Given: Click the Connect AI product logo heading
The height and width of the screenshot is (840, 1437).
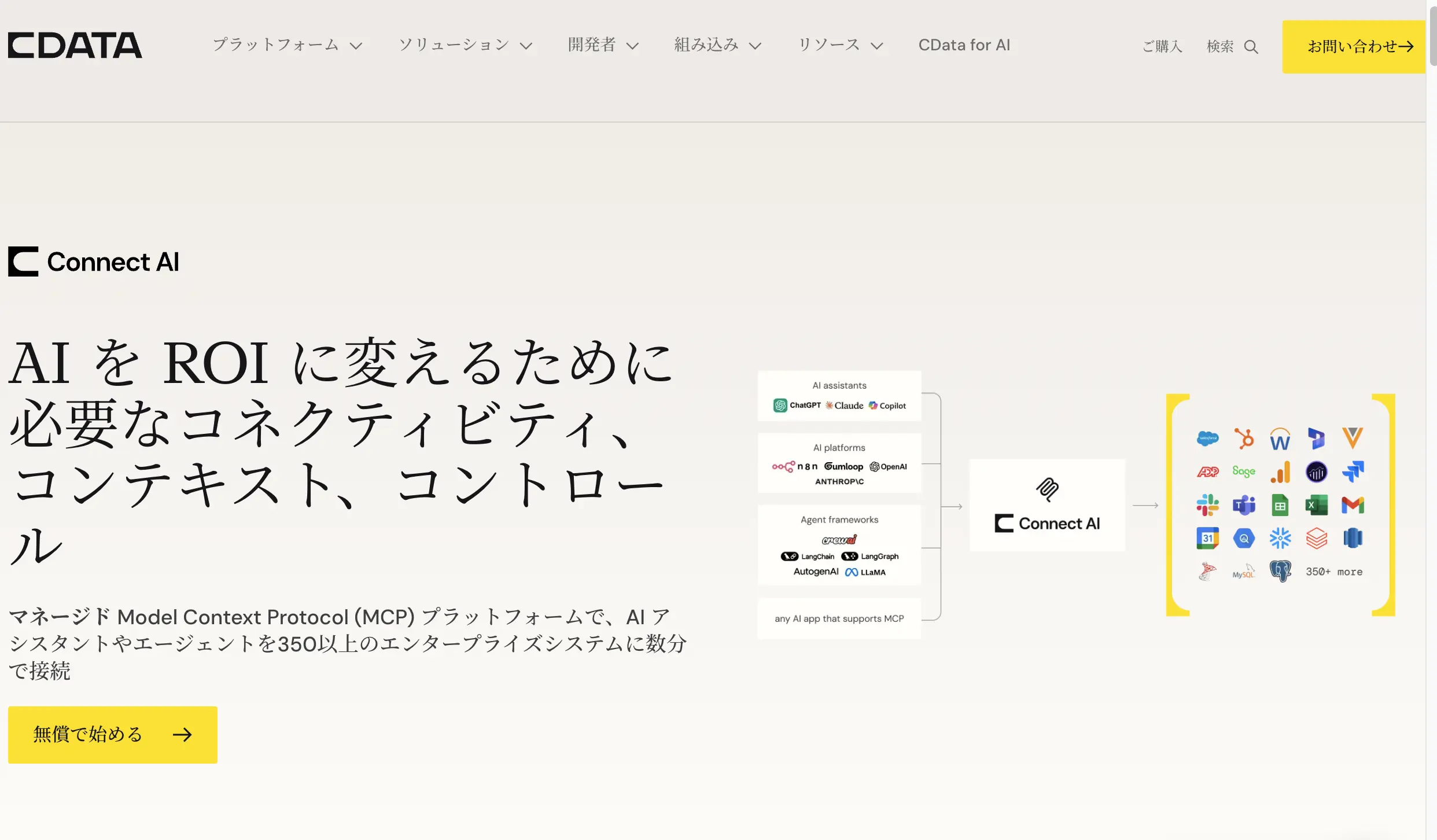Looking at the screenshot, I should pos(94,261).
